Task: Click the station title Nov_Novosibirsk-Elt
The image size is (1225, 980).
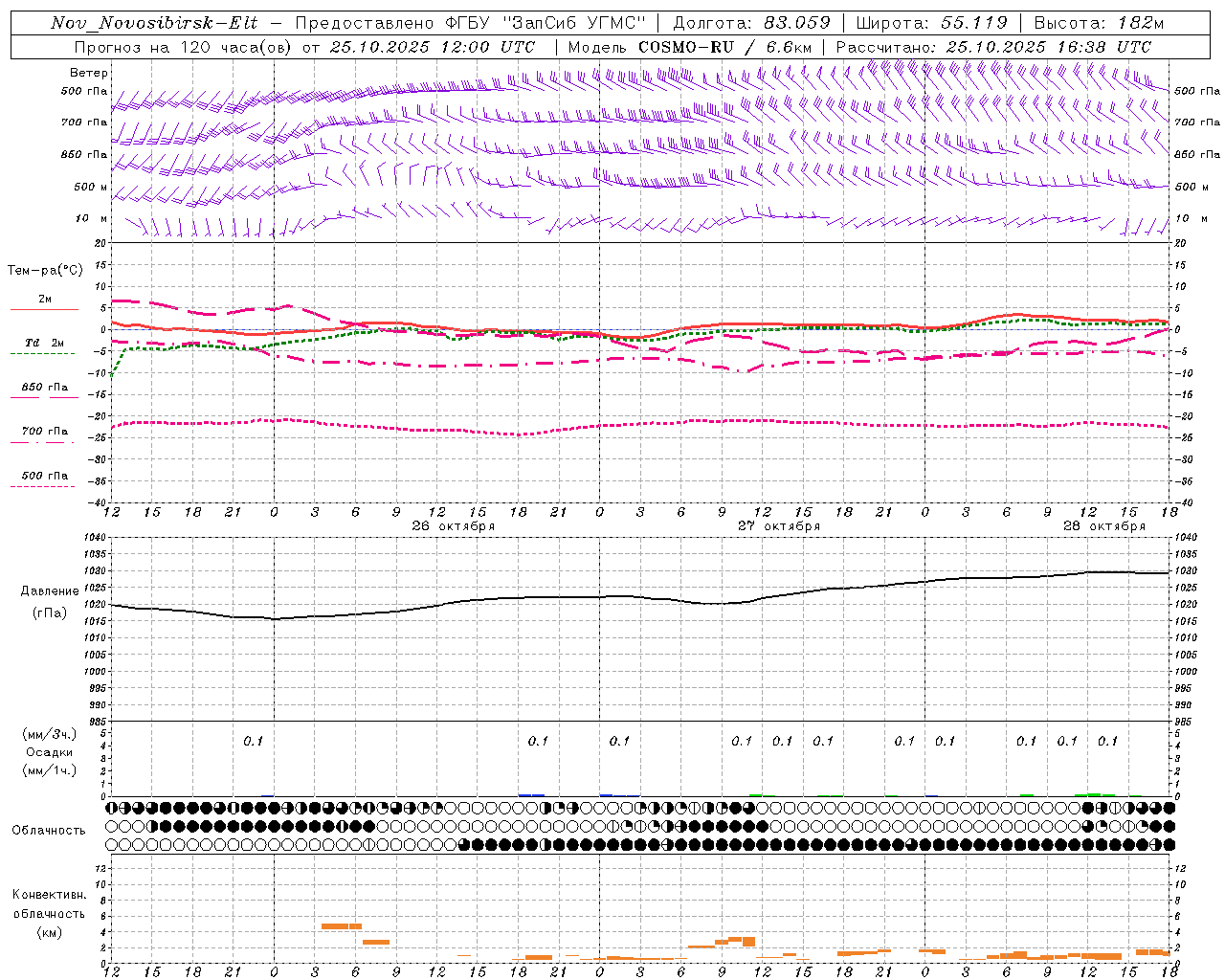Action: tap(154, 23)
